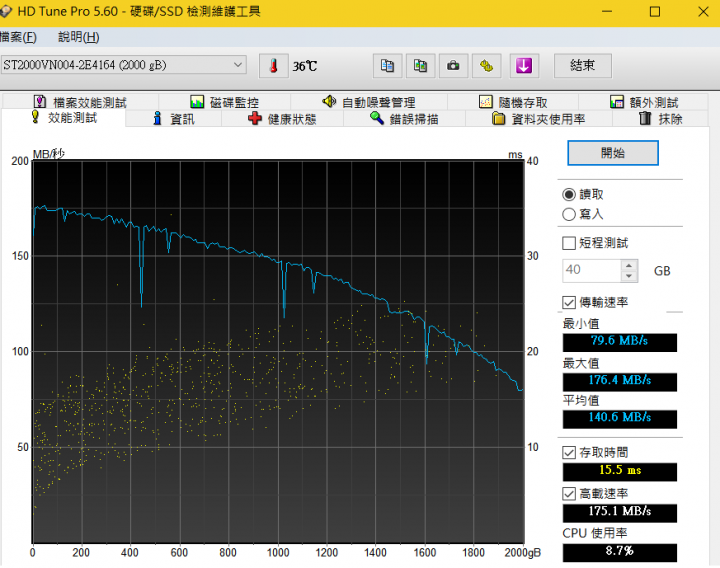The image size is (720, 568).
Task: Click the HD Tune app icon in title bar
Action: pos(6,11)
